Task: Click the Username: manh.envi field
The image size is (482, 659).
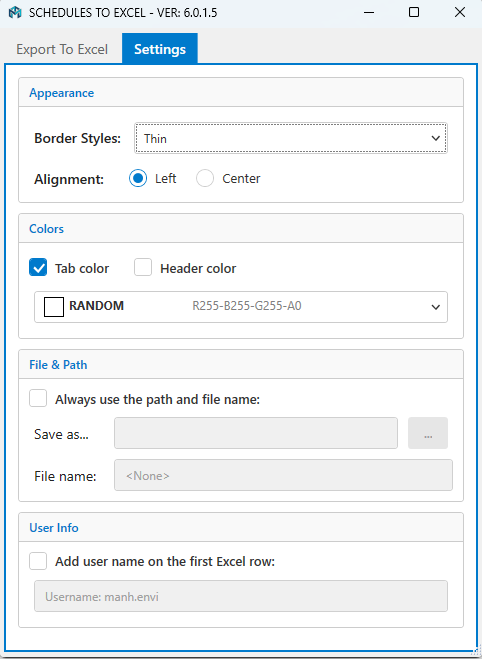Action: point(241,596)
